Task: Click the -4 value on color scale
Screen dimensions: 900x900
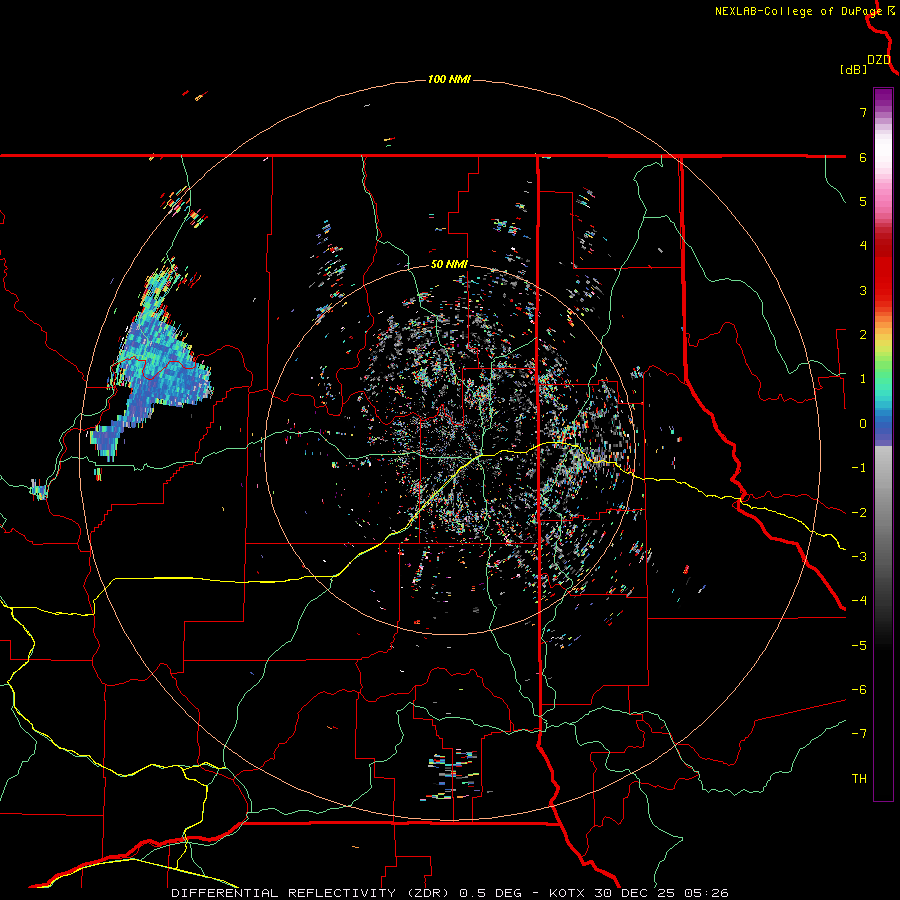Action: [x=859, y=601]
